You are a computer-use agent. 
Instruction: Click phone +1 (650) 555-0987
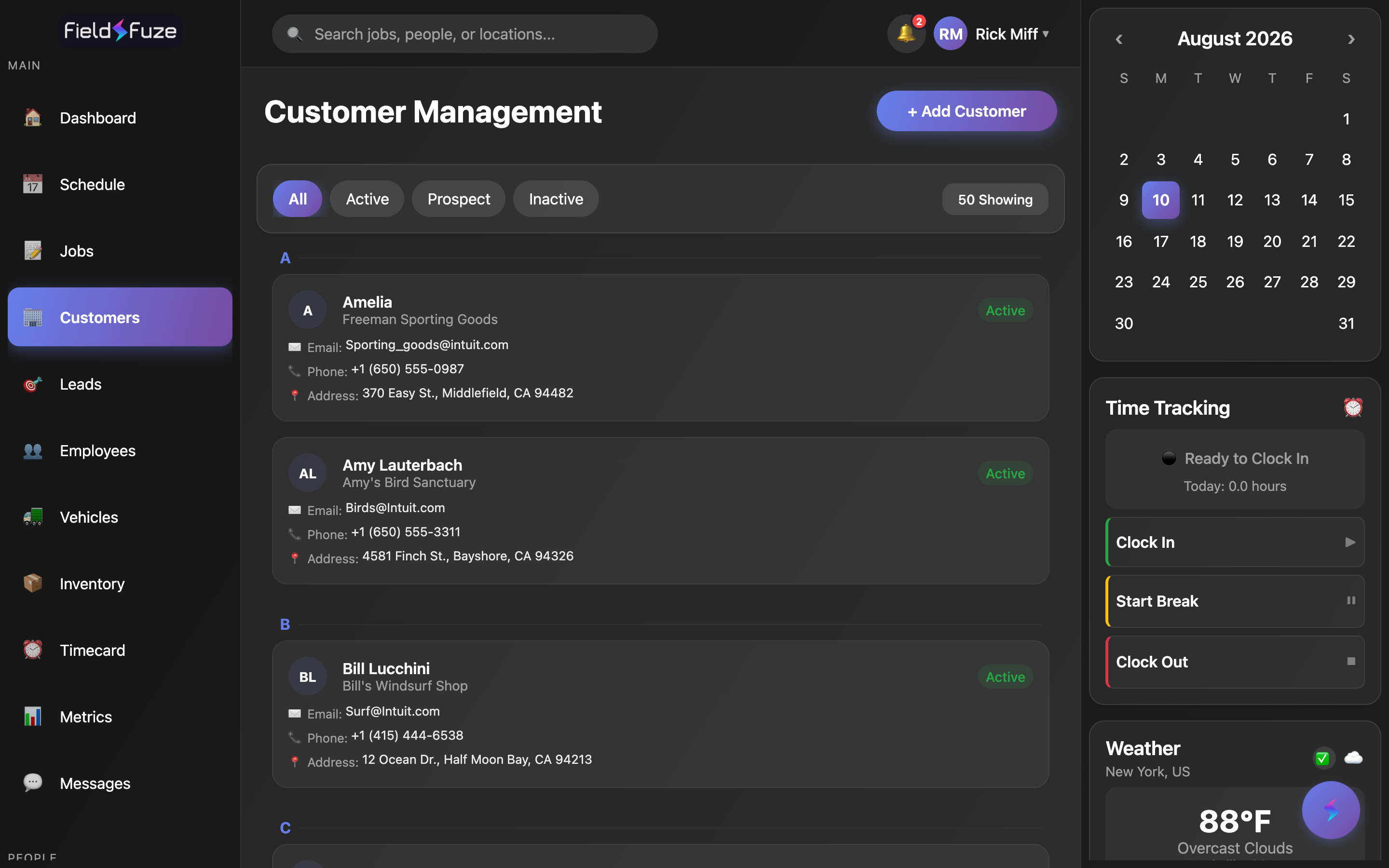(408, 369)
